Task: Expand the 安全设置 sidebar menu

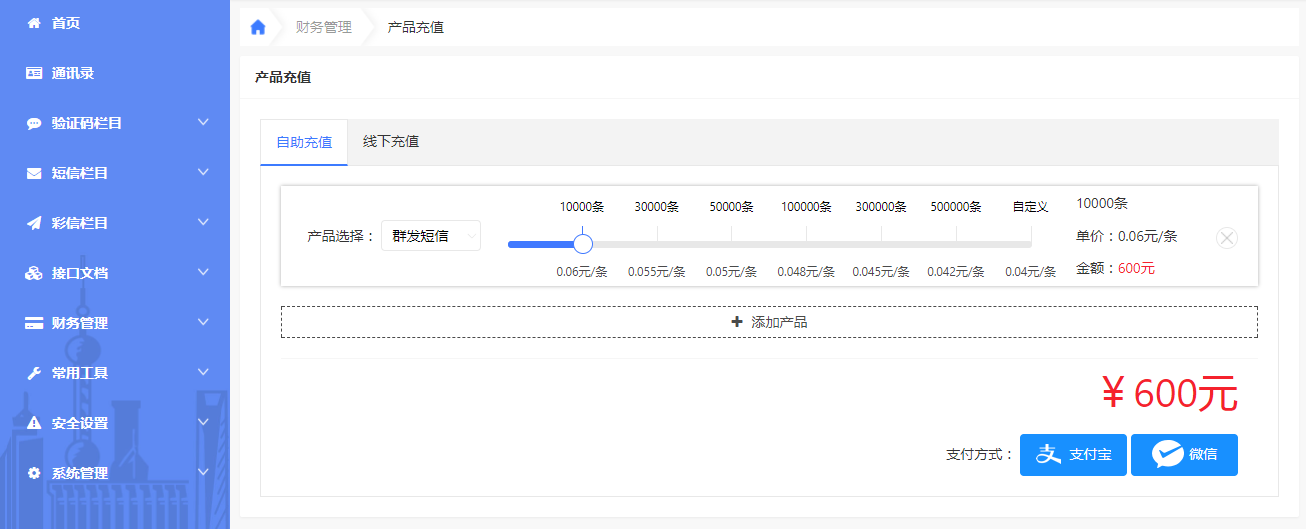Action: (115, 423)
